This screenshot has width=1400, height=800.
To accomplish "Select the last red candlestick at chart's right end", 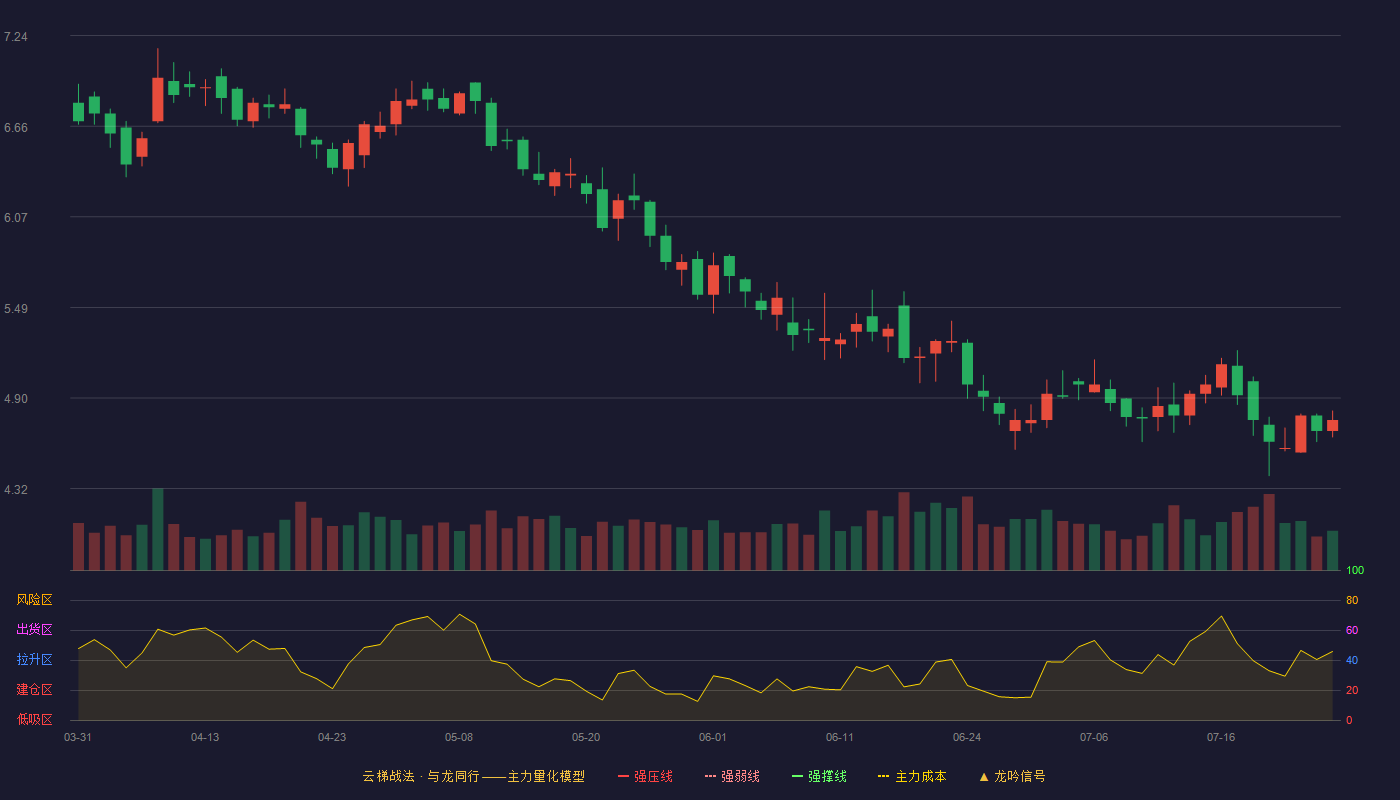I will point(1332,425).
